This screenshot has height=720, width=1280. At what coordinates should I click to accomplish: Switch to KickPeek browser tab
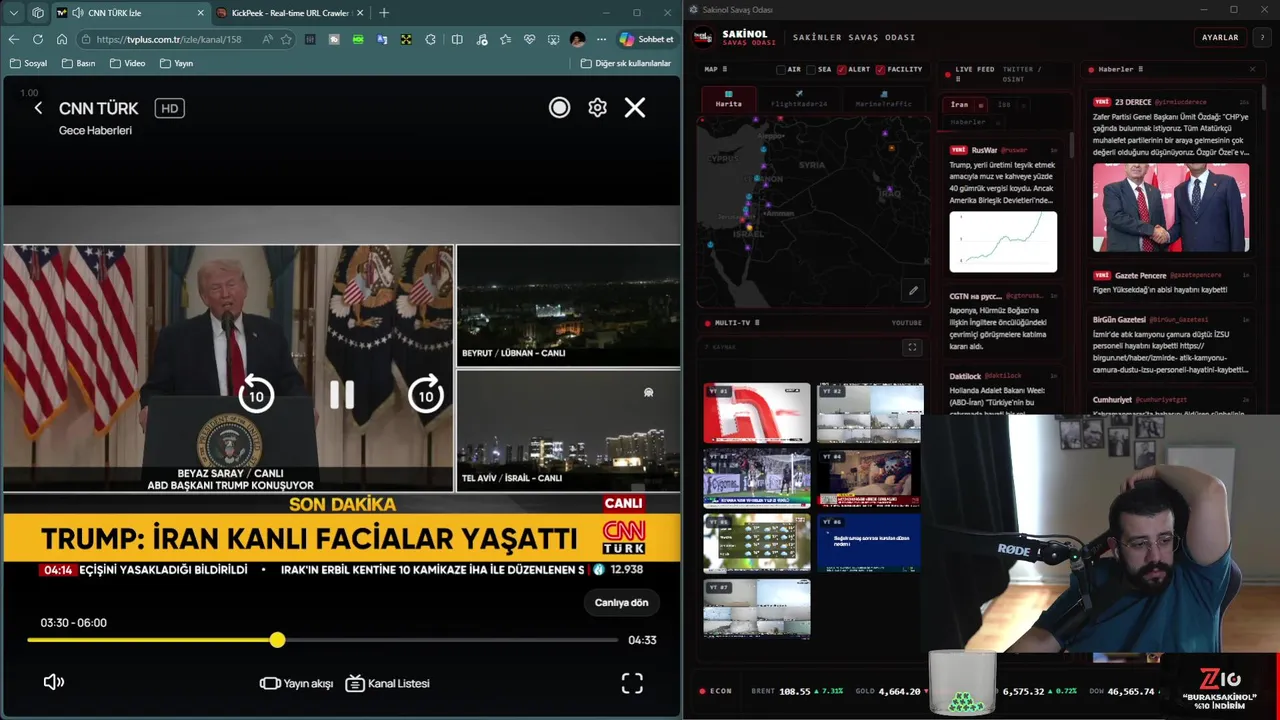coord(289,13)
